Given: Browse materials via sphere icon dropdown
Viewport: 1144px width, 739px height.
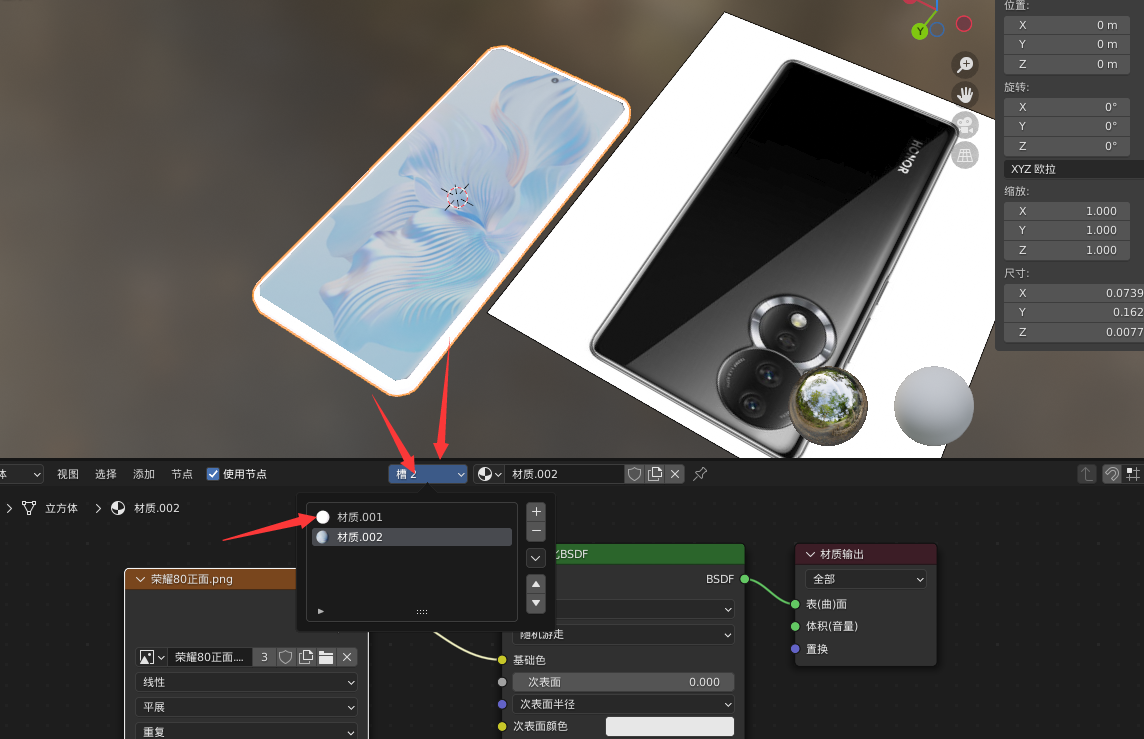Looking at the screenshot, I should [489, 474].
